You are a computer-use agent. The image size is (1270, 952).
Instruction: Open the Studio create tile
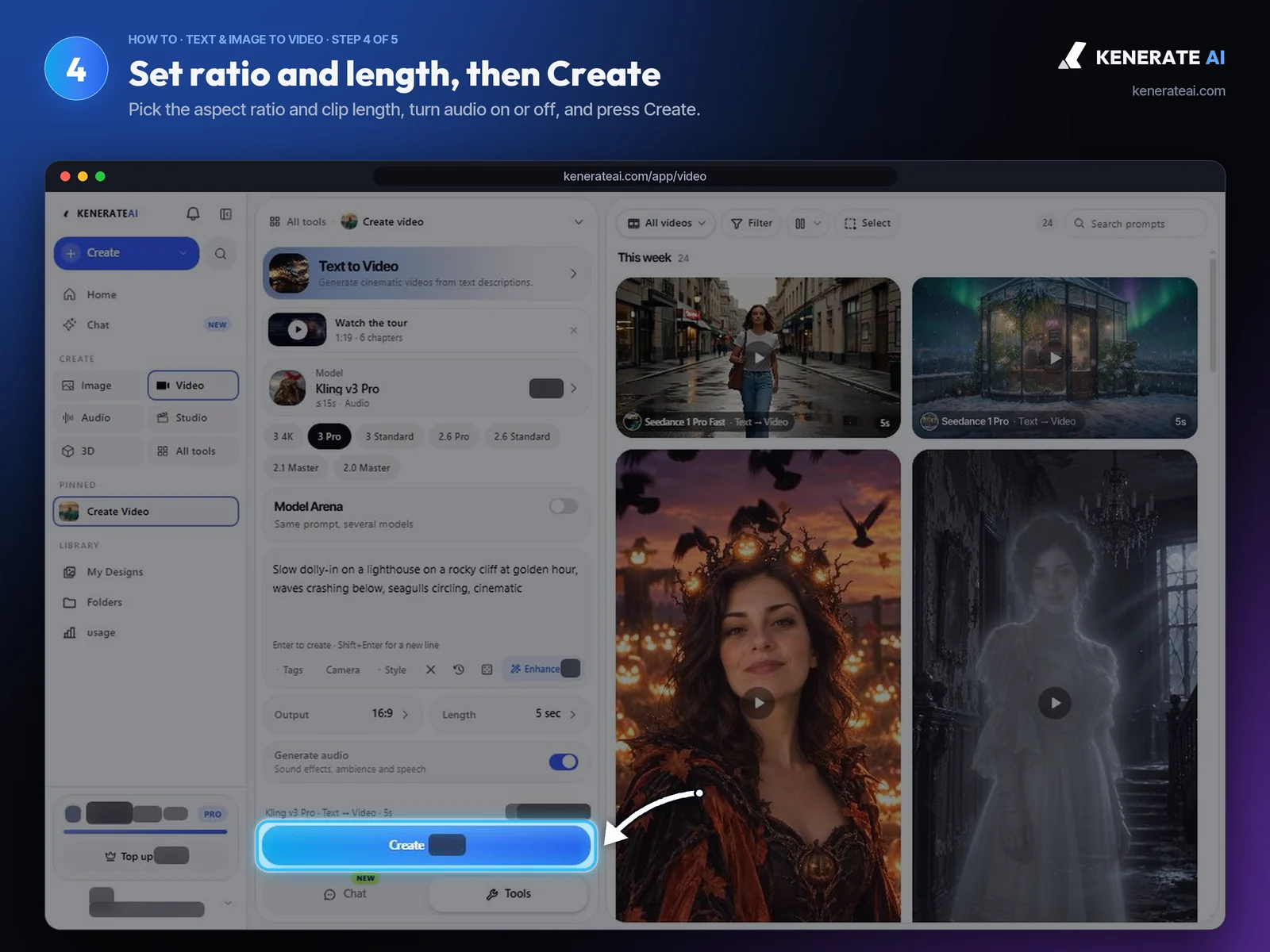tap(193, 418)
